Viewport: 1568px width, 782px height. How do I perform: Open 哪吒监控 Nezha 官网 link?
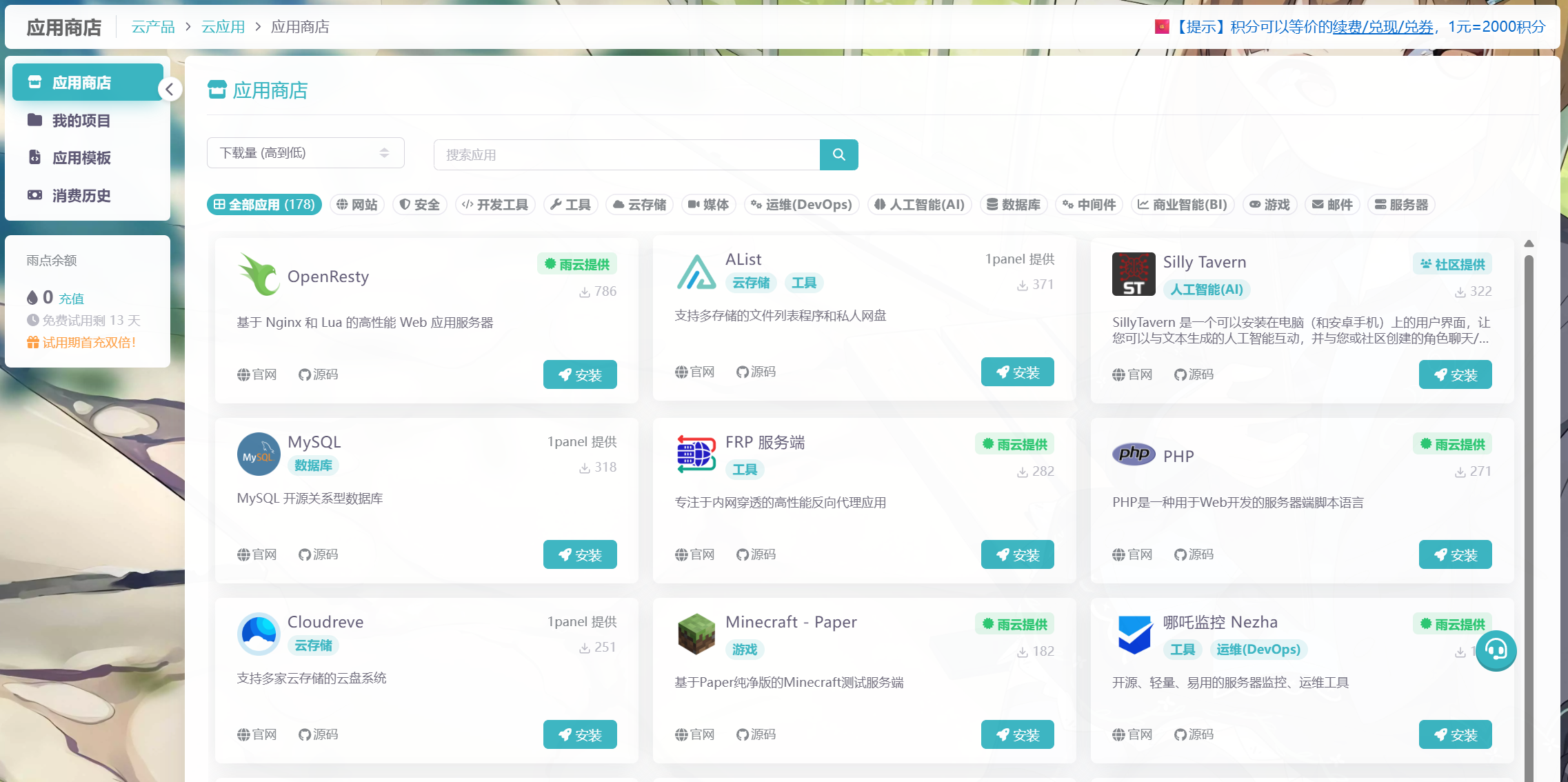(x=1133, y=734)
